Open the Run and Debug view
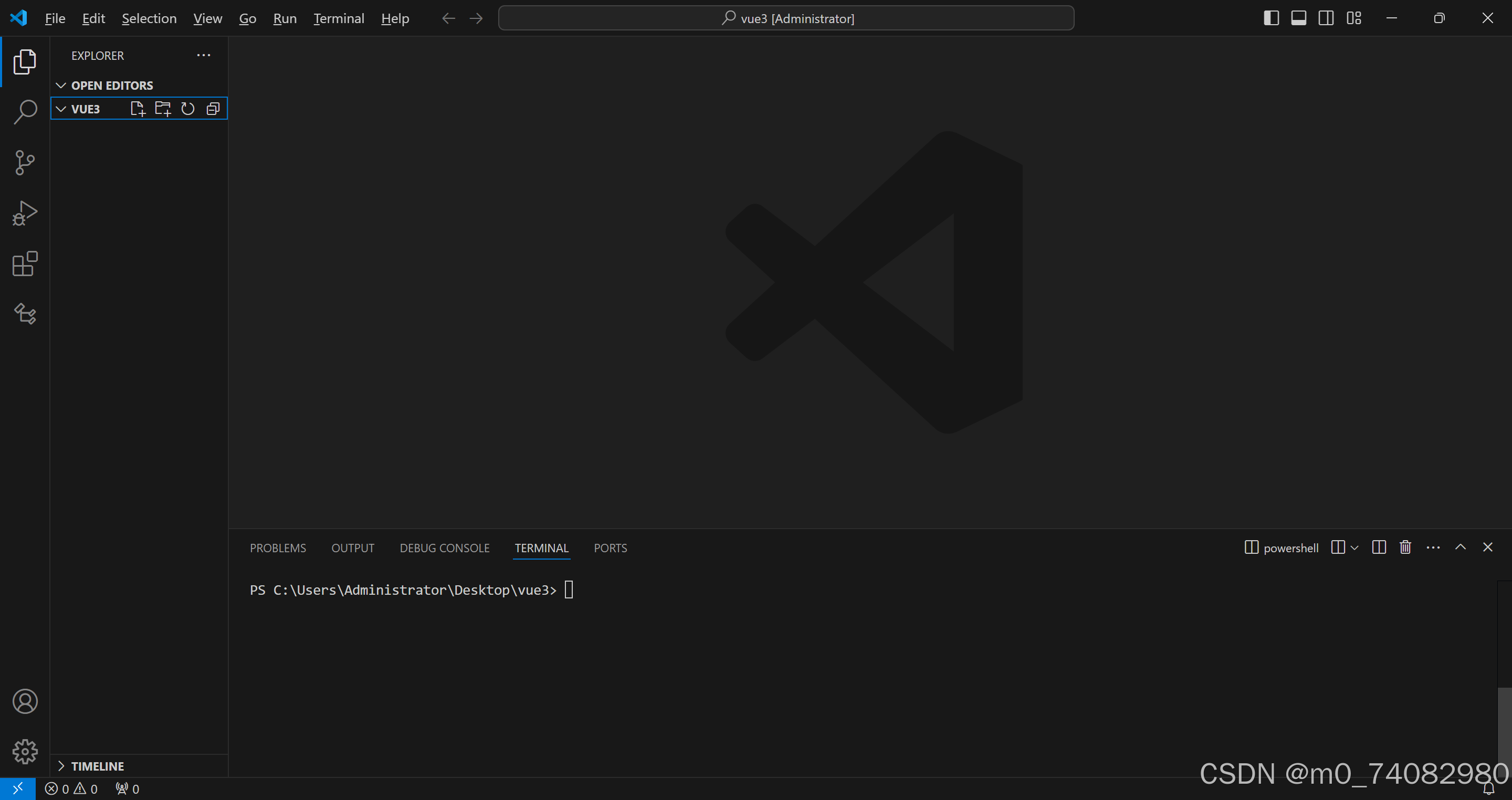The image size is (1512, 800). click(25, 213)
